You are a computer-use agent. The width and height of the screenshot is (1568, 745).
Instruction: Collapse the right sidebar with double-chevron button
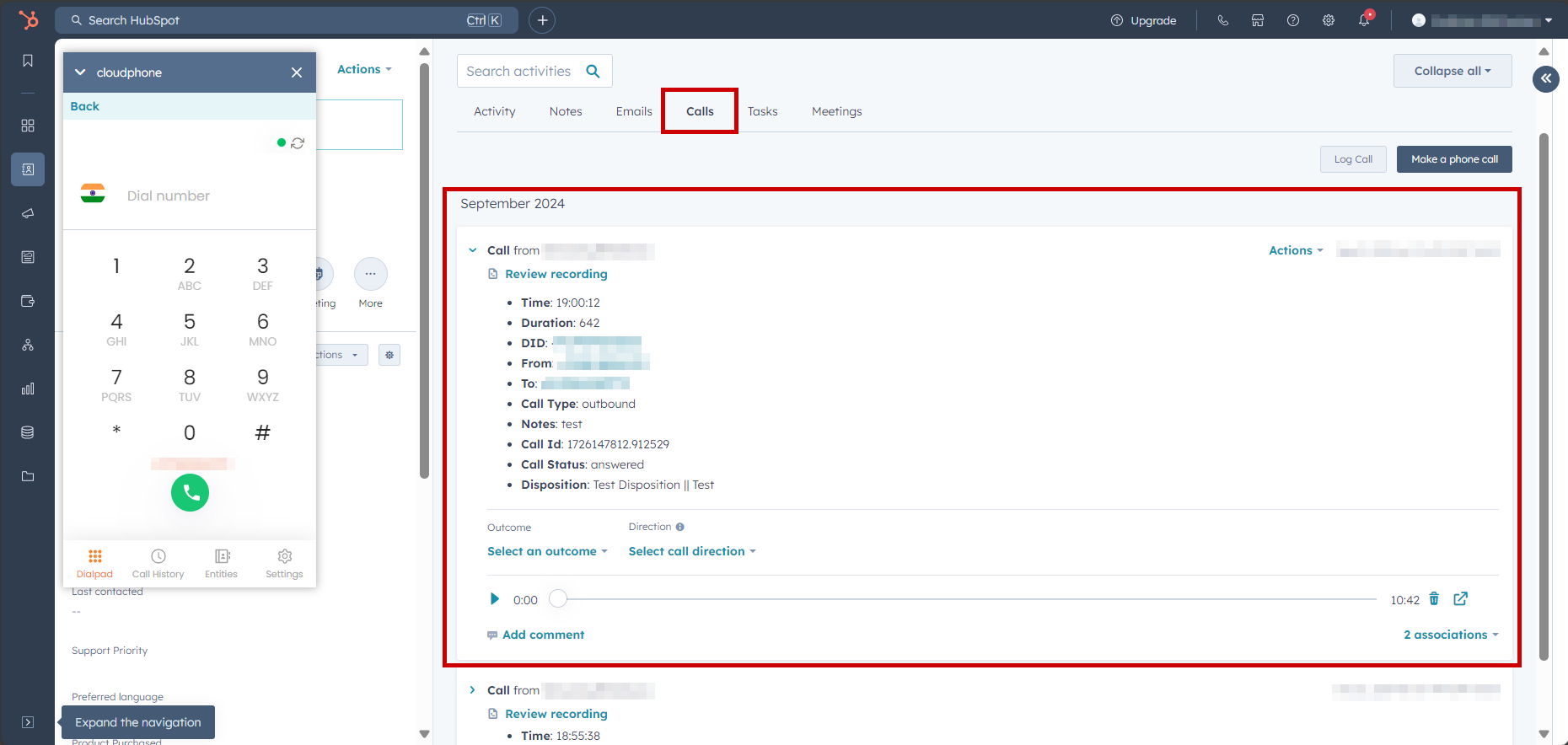pyautogui.click(x=1546, y=78)
